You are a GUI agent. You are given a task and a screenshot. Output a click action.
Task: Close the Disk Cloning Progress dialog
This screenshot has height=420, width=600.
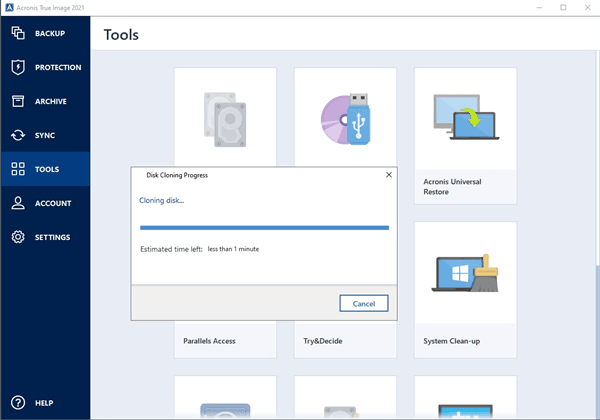388,175
